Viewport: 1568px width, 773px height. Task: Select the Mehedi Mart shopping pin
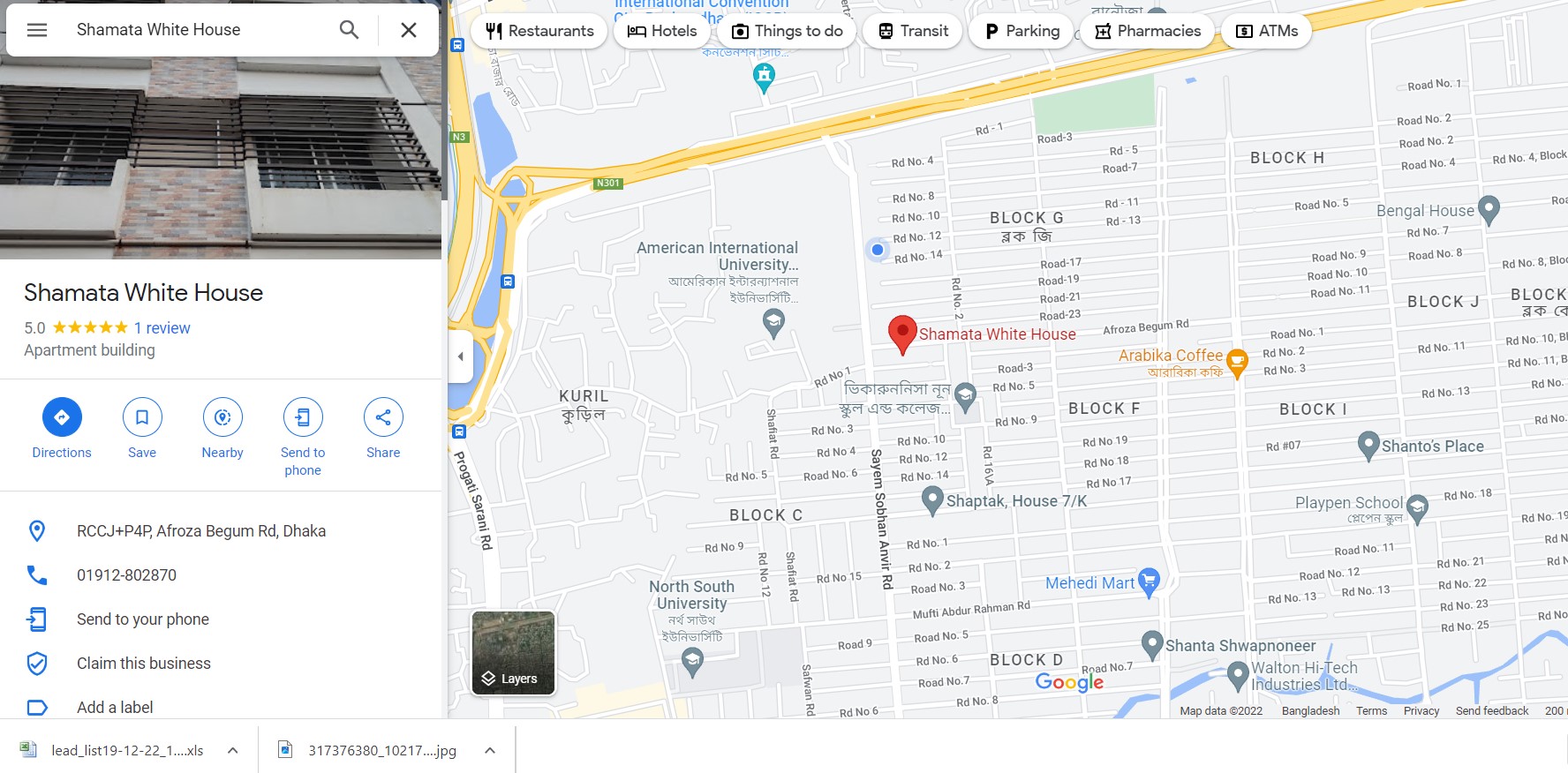coord(1149,582)
